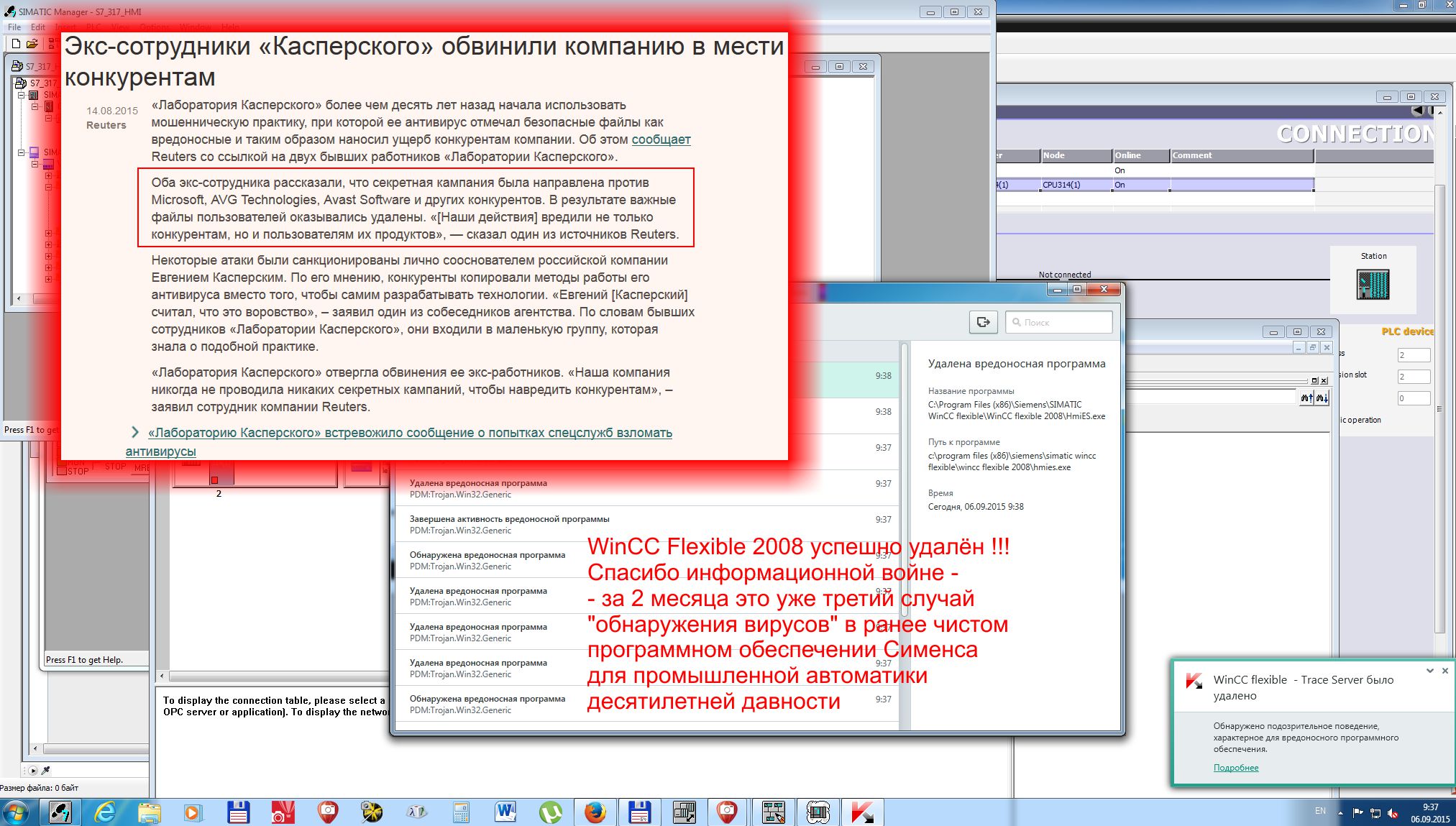1456x826 pixels.
Task: Open Microsoft Word from the taskbar
Action: click(x=505, y=813)
